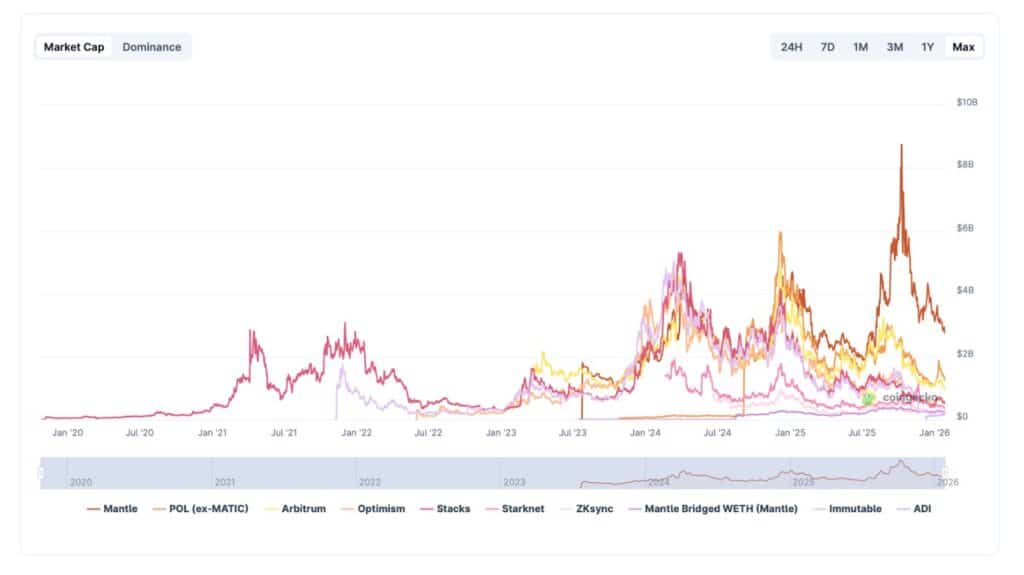Set the time range to 24H

point(791,47)
